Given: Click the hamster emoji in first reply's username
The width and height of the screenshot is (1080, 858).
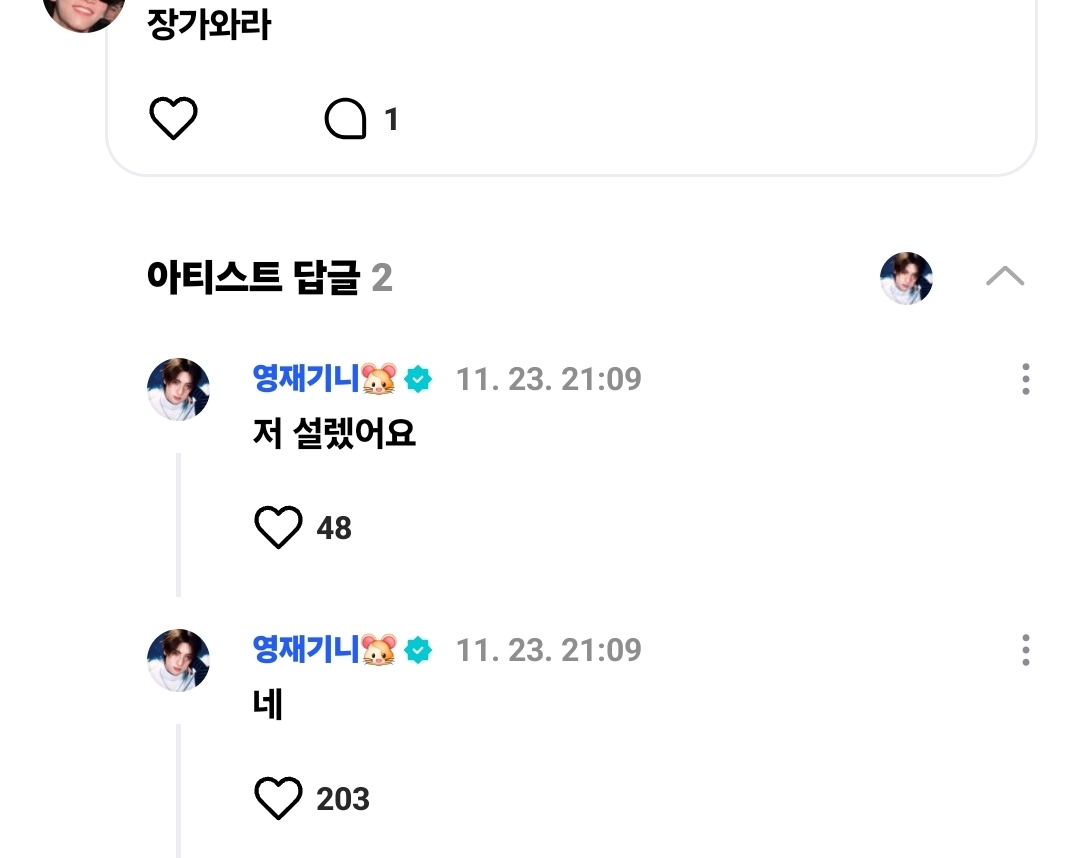Looking at the screenshot, I should click(x=379, y=379).
